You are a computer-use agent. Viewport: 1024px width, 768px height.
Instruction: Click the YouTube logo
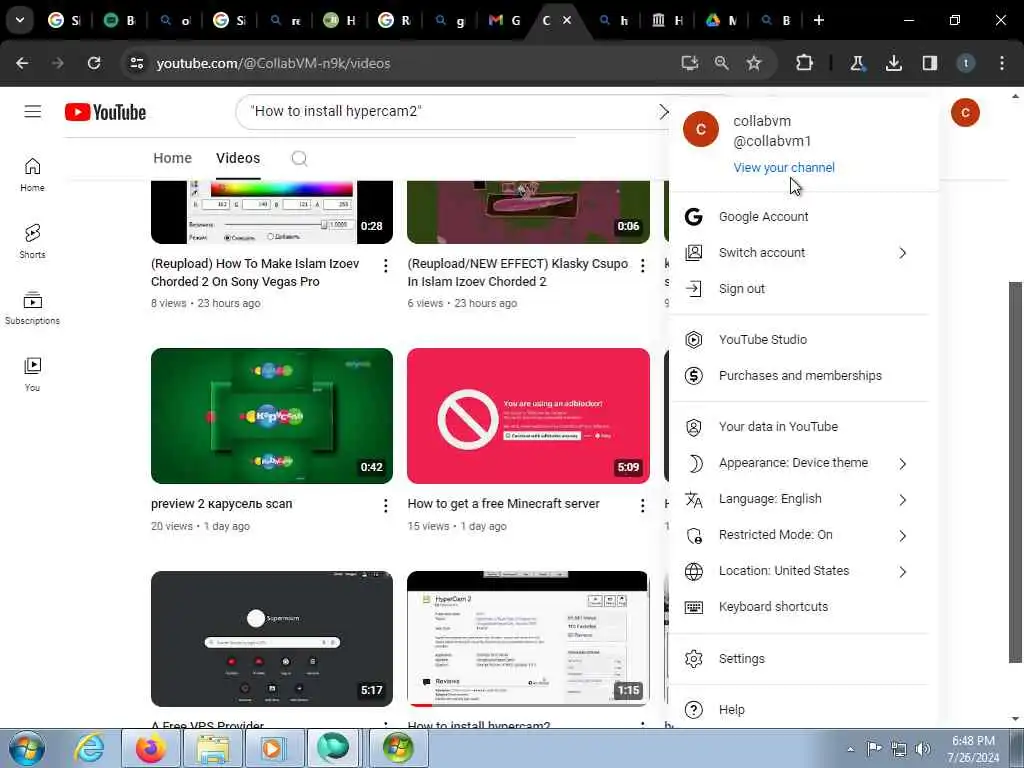pyautogui.click(x=105, y=112)
